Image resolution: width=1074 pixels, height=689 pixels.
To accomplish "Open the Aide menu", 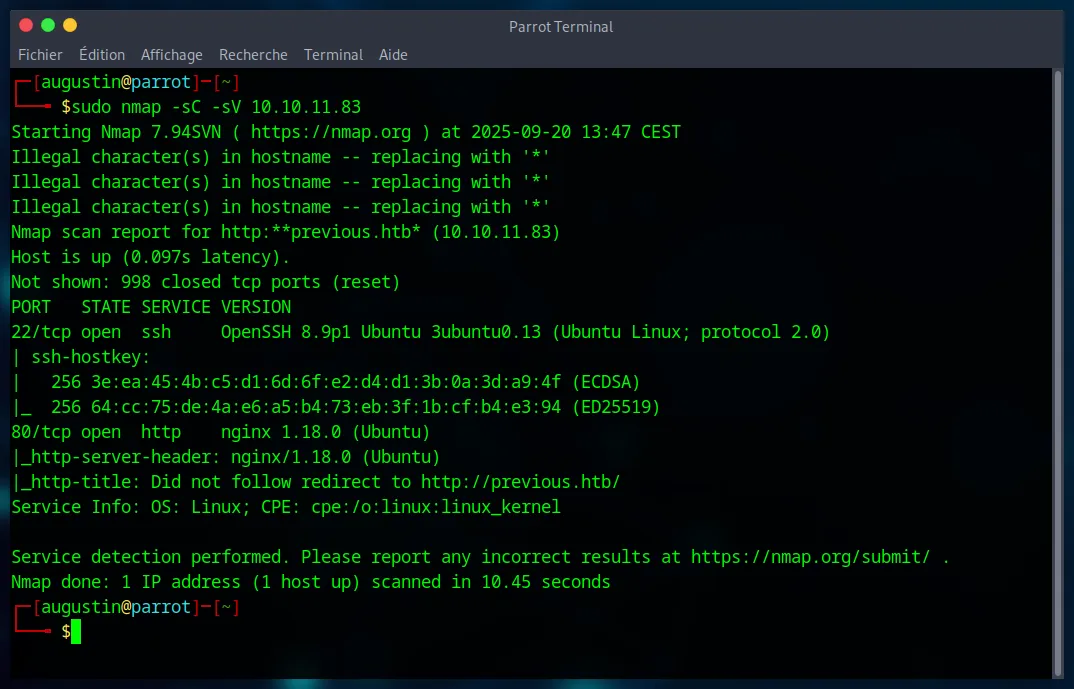I will [393, 55].
